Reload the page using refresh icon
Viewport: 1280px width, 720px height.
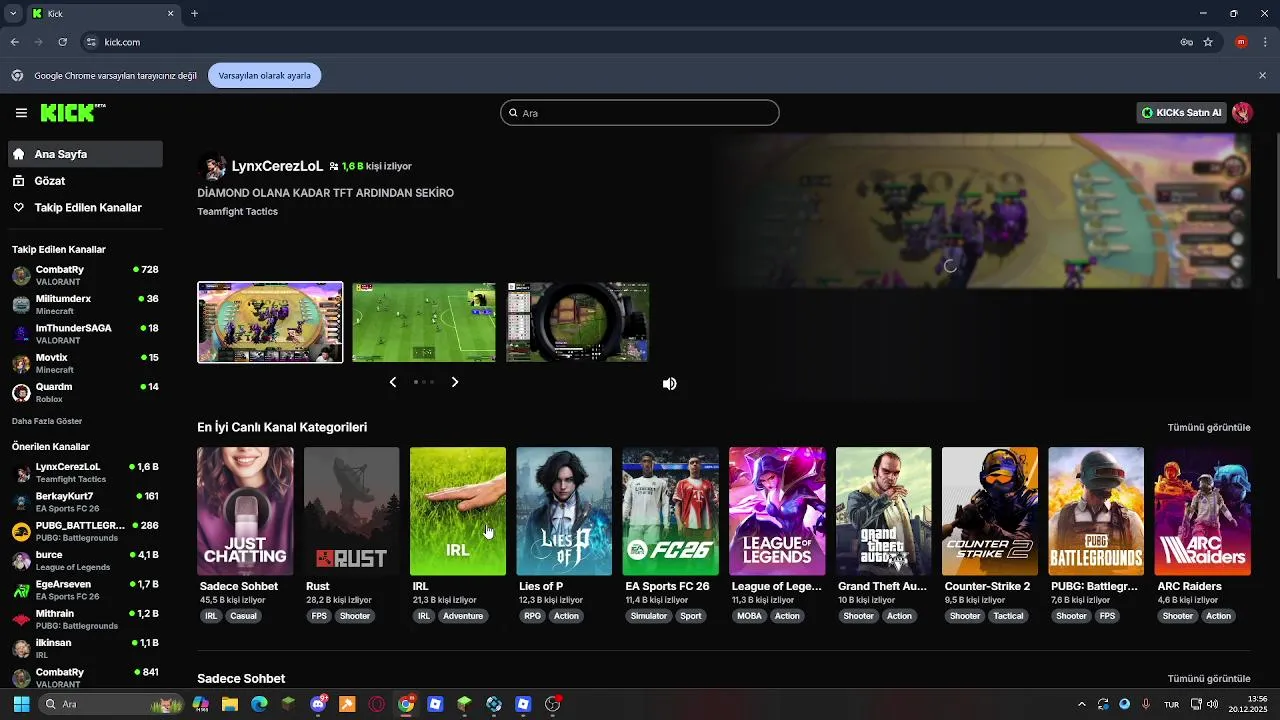[x=62, y=42]
